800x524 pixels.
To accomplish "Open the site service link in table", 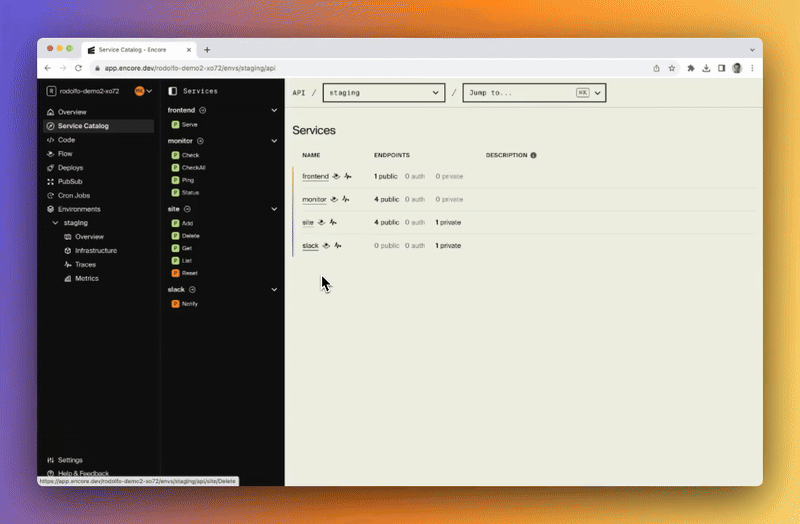I will pos(308,222).
